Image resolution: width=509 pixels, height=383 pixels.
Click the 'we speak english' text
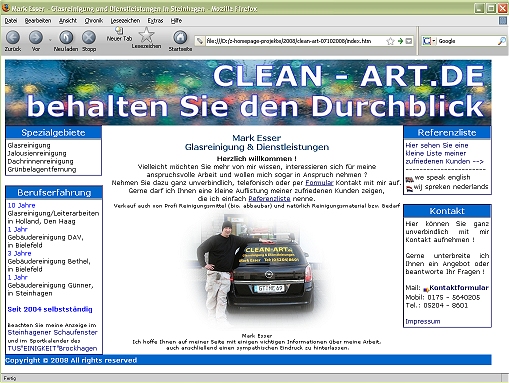click(x=442, y=177)
